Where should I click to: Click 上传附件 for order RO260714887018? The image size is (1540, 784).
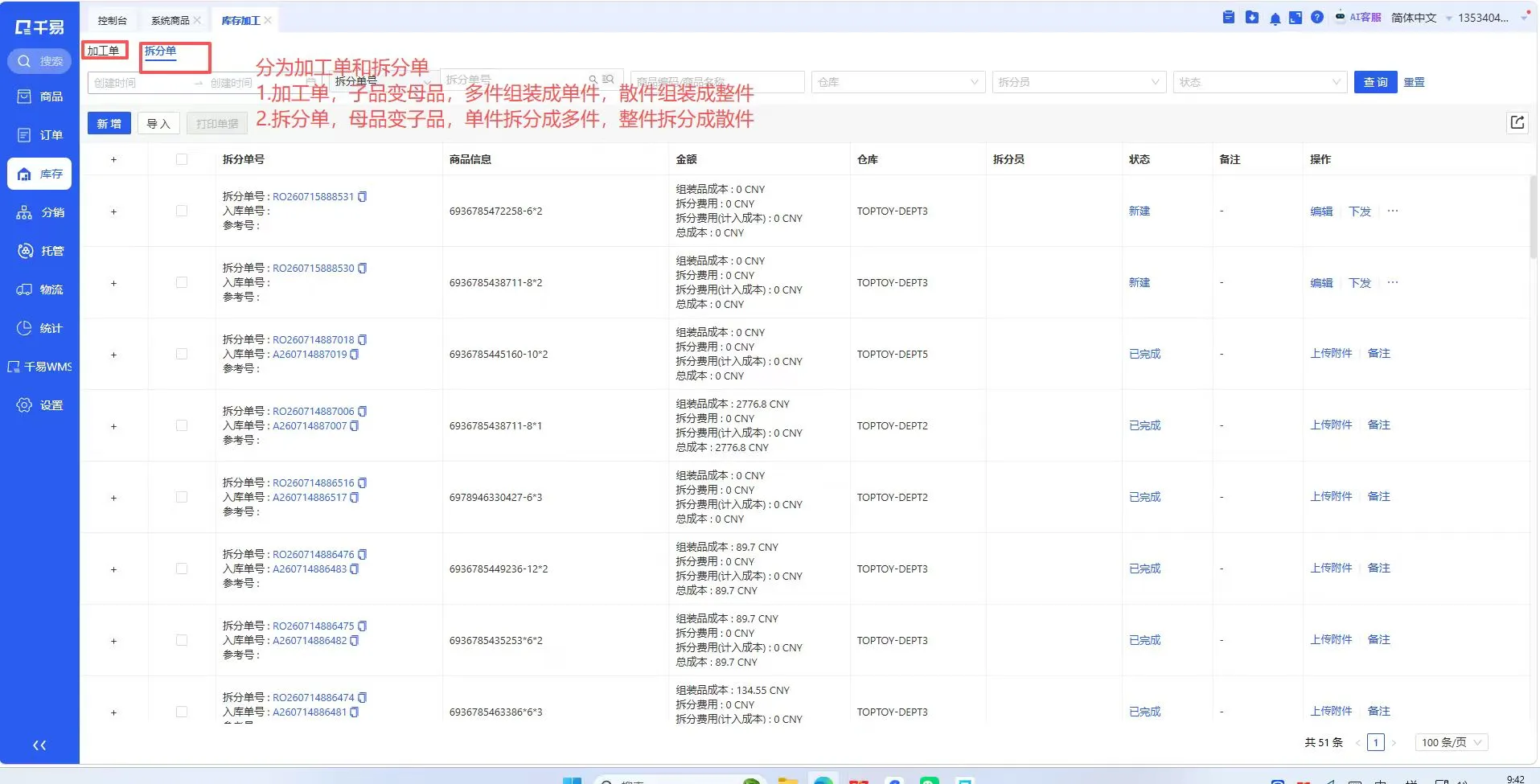pos(1331,353)
